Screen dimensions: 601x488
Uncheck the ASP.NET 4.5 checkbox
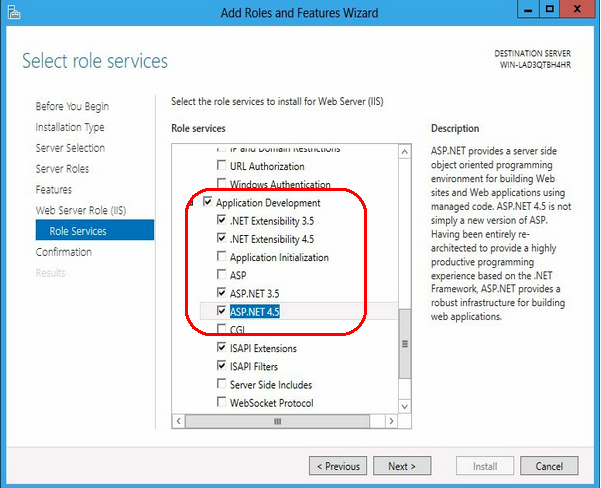222,311
